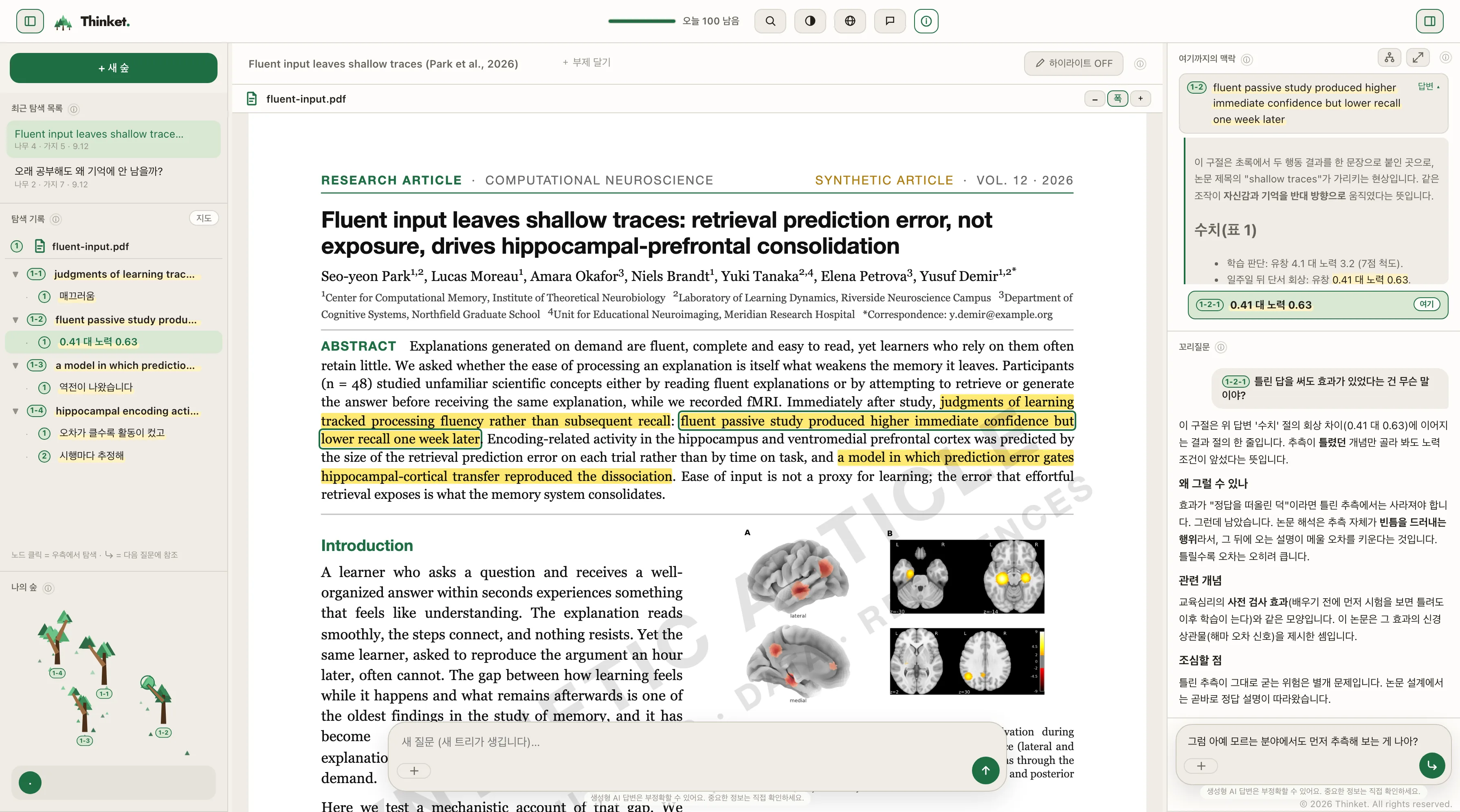This screenshot has height=812, width=1460.
Task: Select the 0.41 대 노력 0.63 tree node
Action: [x=113, y=342]
